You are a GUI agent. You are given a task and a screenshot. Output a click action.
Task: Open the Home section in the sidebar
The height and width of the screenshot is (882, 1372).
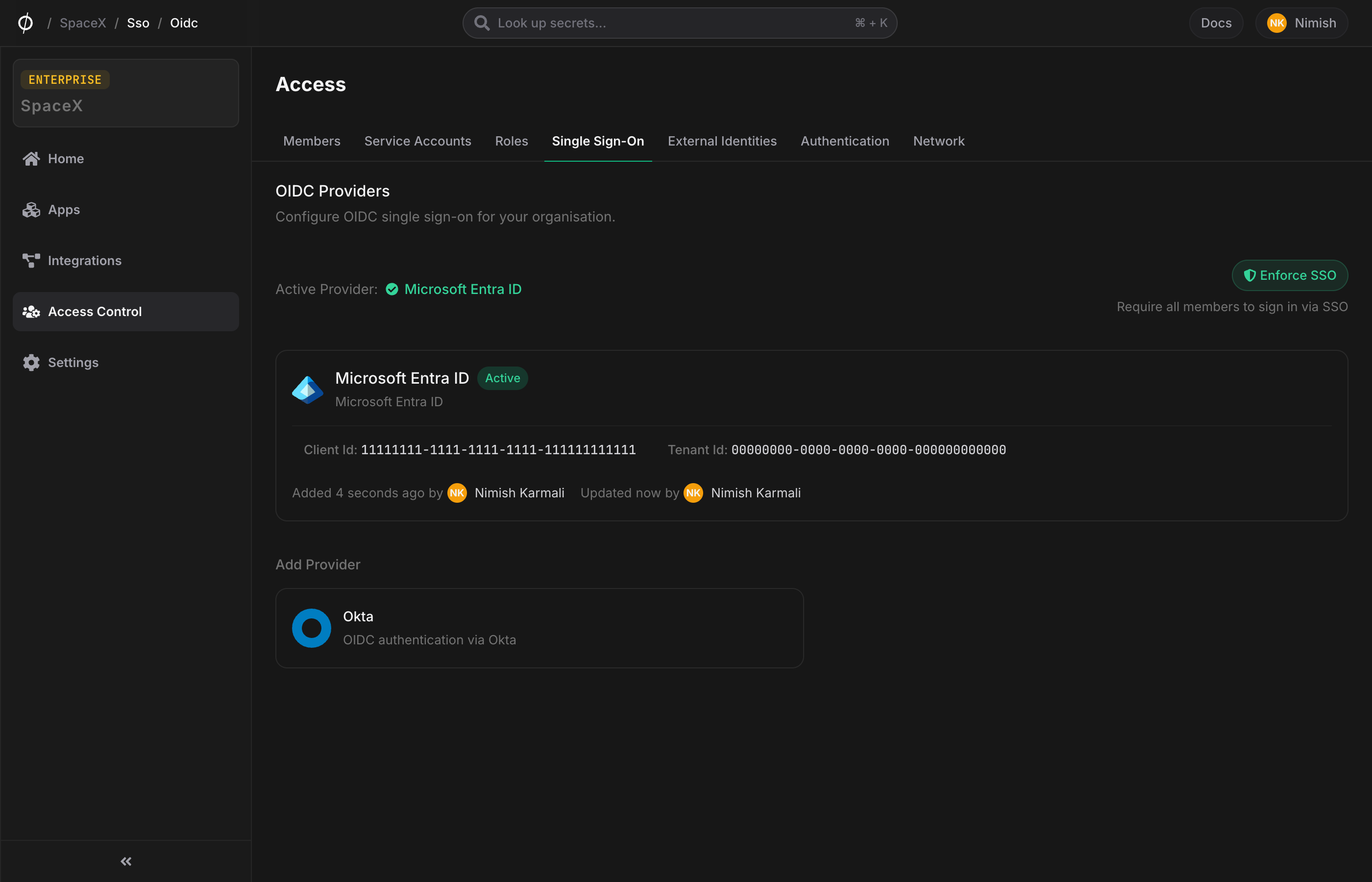click(66, 159)
